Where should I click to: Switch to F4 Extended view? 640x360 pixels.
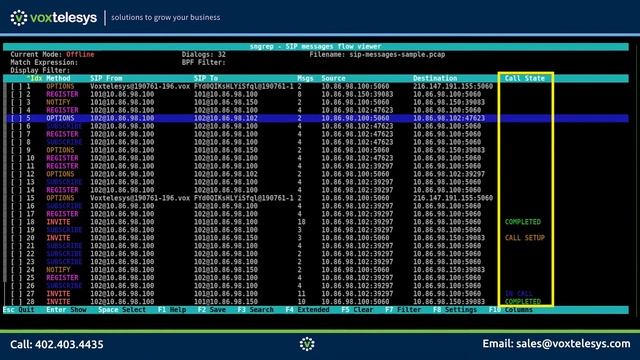[x=307, y=310]
